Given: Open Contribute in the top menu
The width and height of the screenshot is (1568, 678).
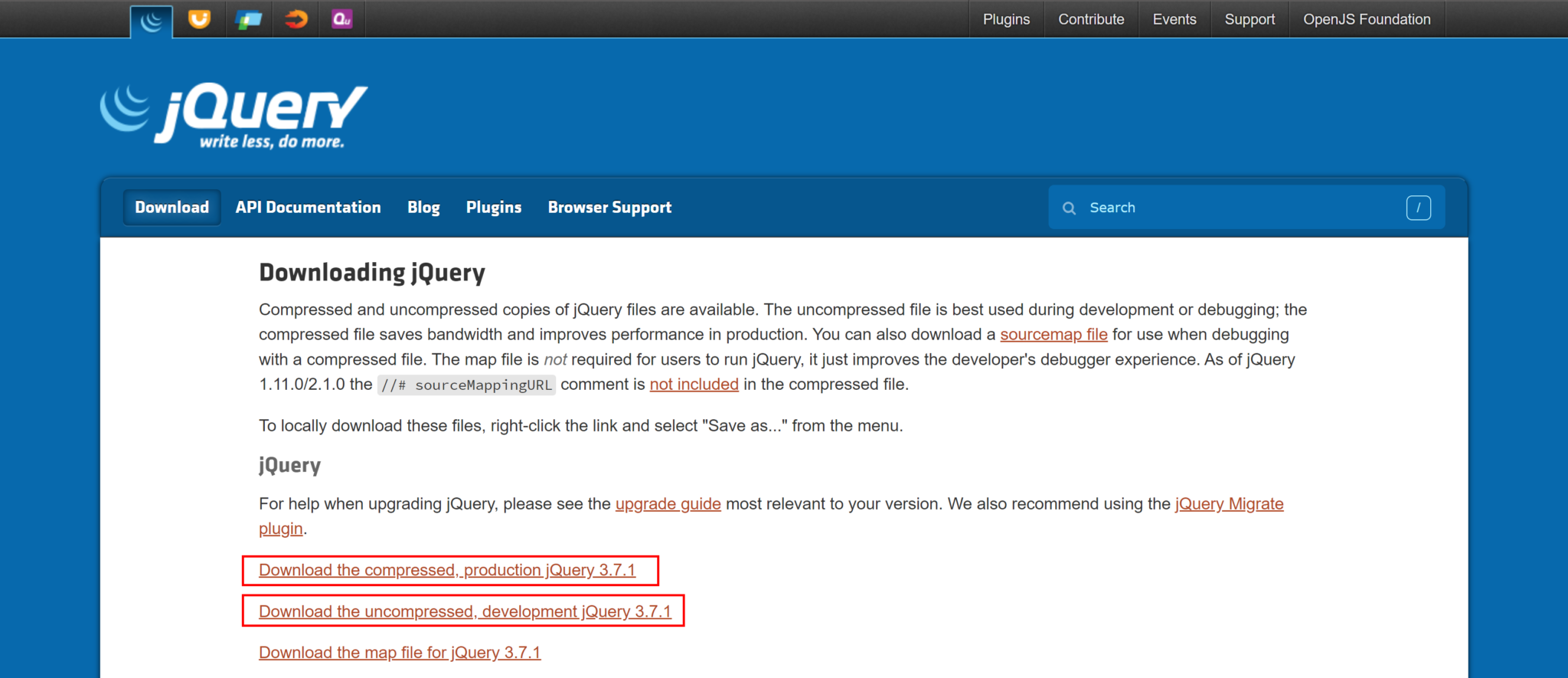Looking at the screenshot, I should [x=1091, y=19].
